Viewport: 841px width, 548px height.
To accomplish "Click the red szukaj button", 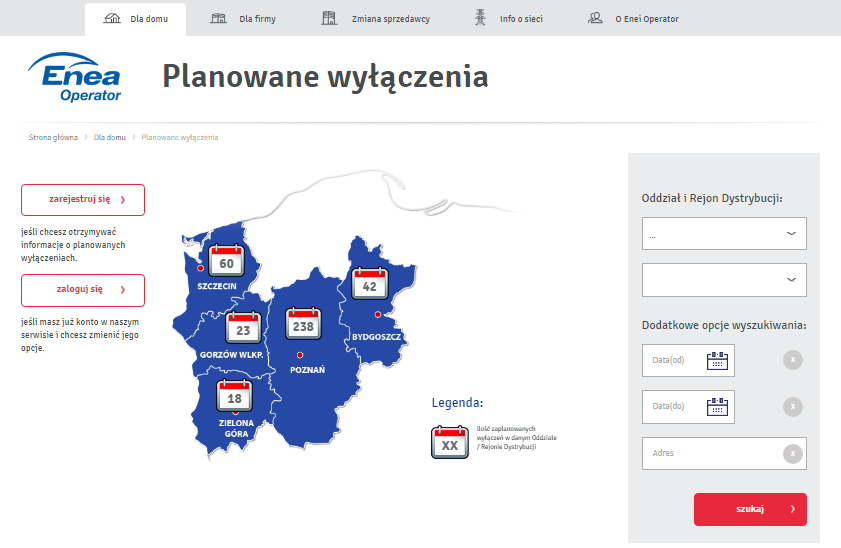I will 750,509.
